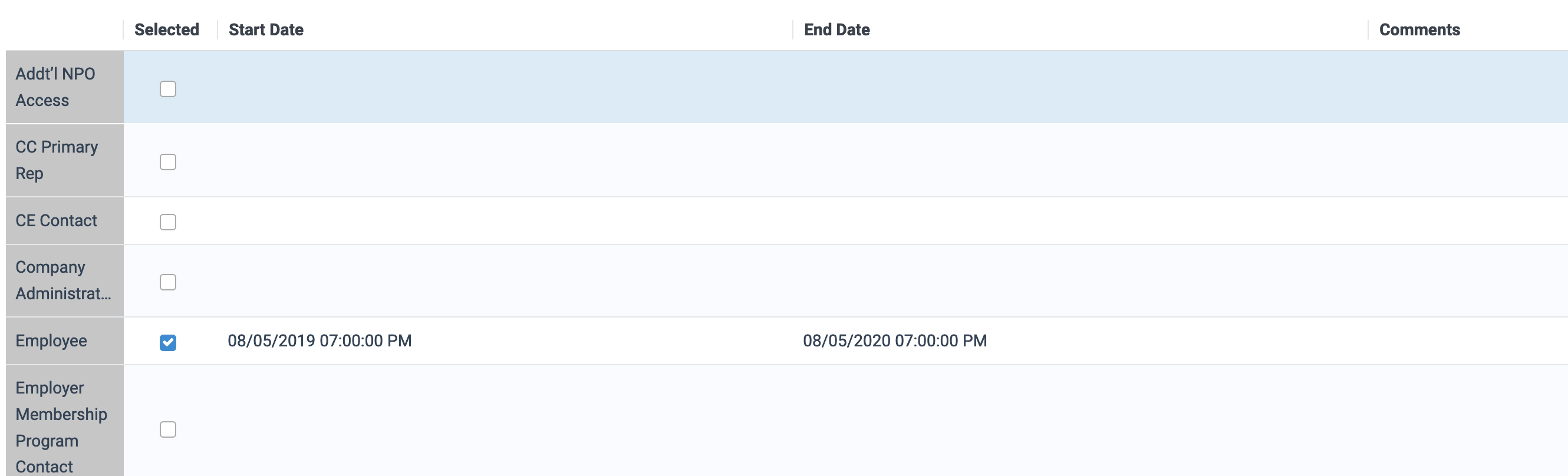The width and height of the screenshot is (1568, 476).
Task: Uncheck the Employee checkbox
Action: coord(168,343)
